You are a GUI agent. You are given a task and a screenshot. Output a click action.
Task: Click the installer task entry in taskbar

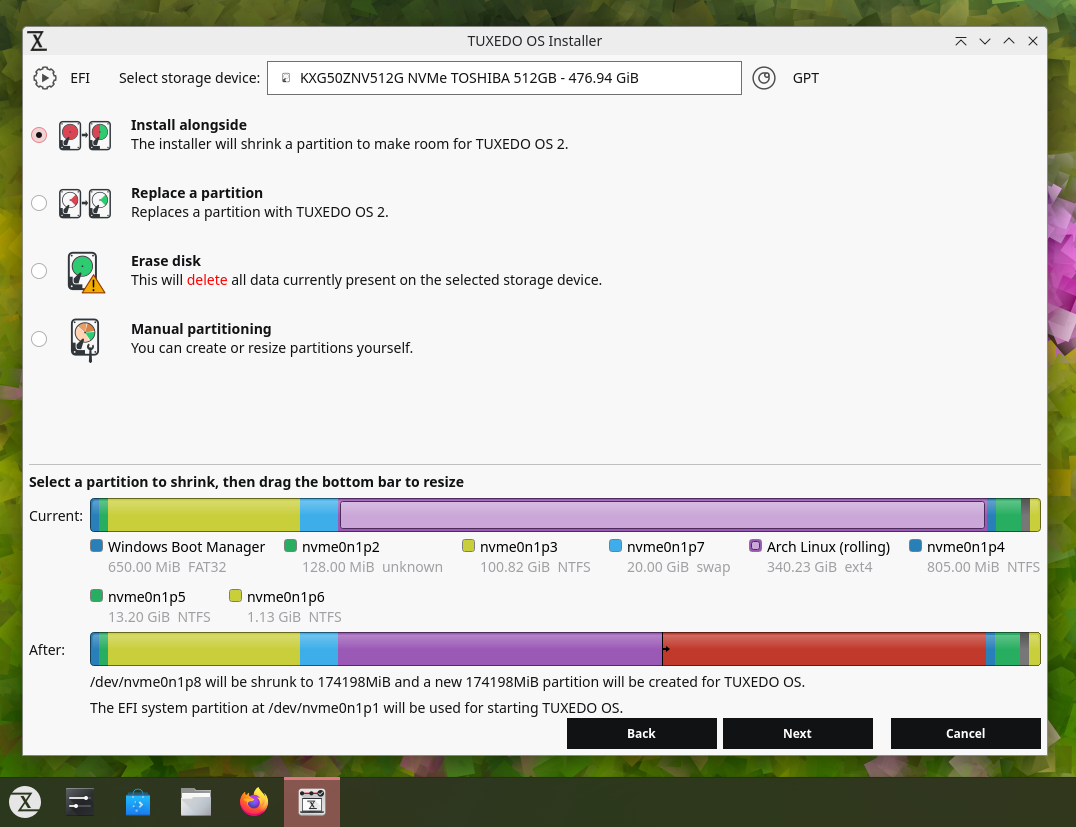point(312,802)
